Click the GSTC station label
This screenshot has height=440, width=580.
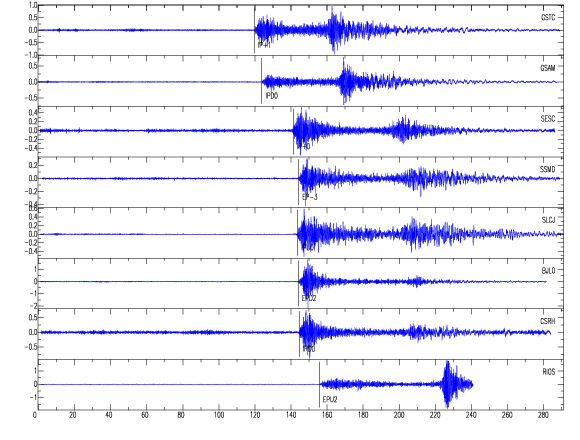pyautogui.click(x=547, y=17)
